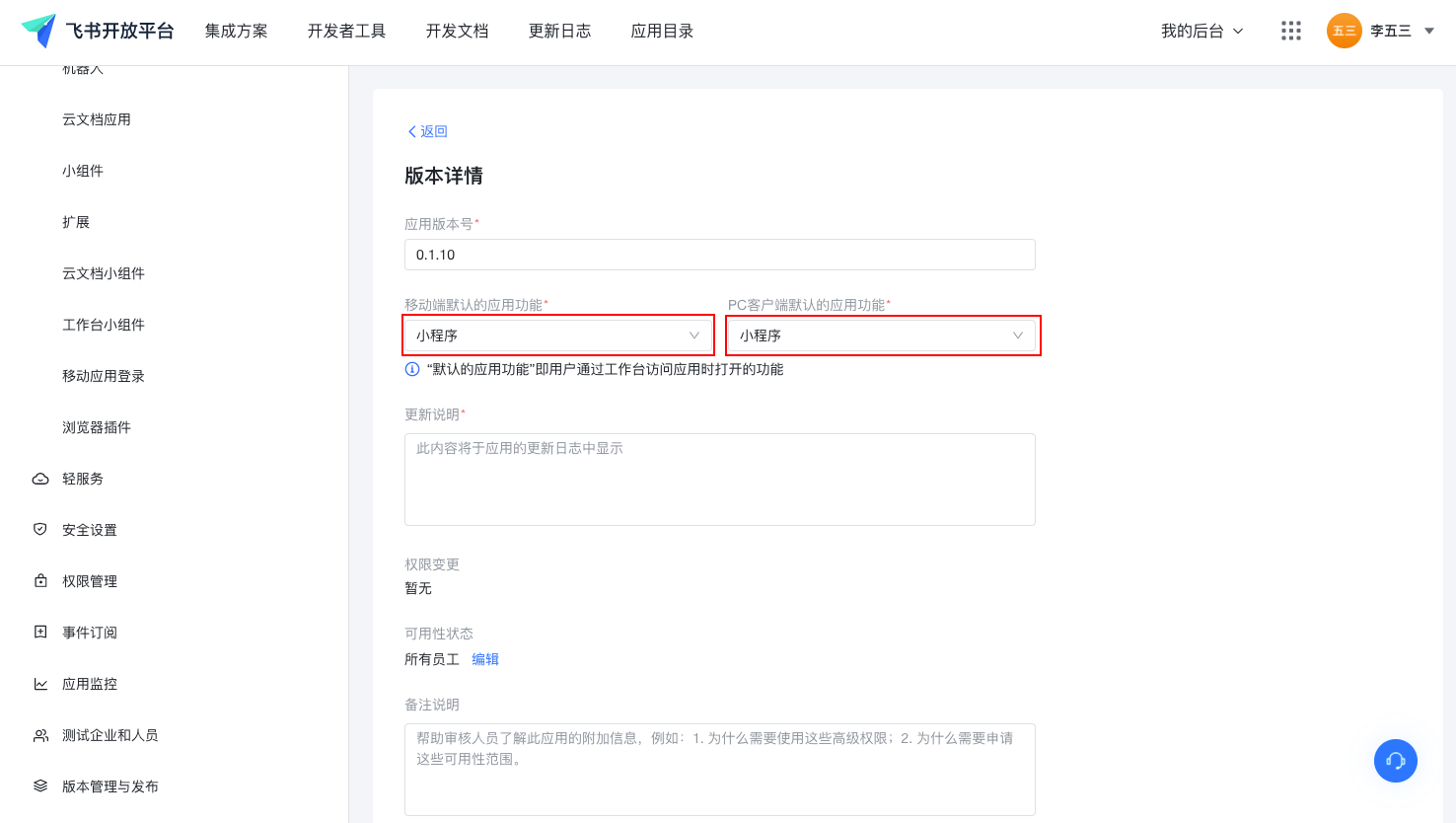
Task: Open the 我的后台 dropdown menu
Action: [x=1201, y=31]
